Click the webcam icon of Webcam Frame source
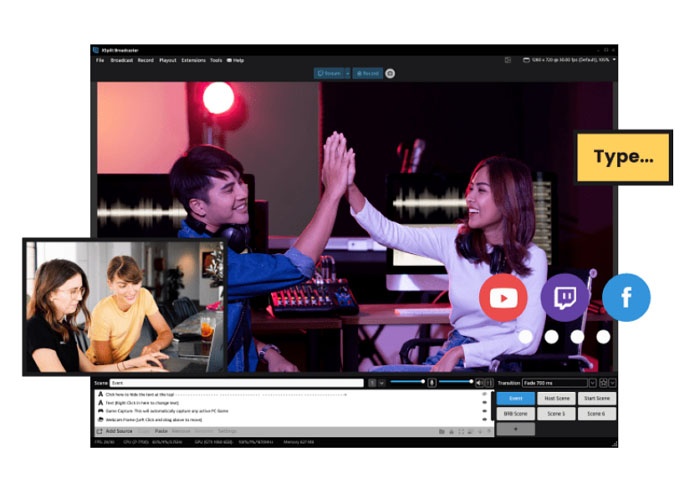This screenshot has height=478, width=700. (100, 420)
